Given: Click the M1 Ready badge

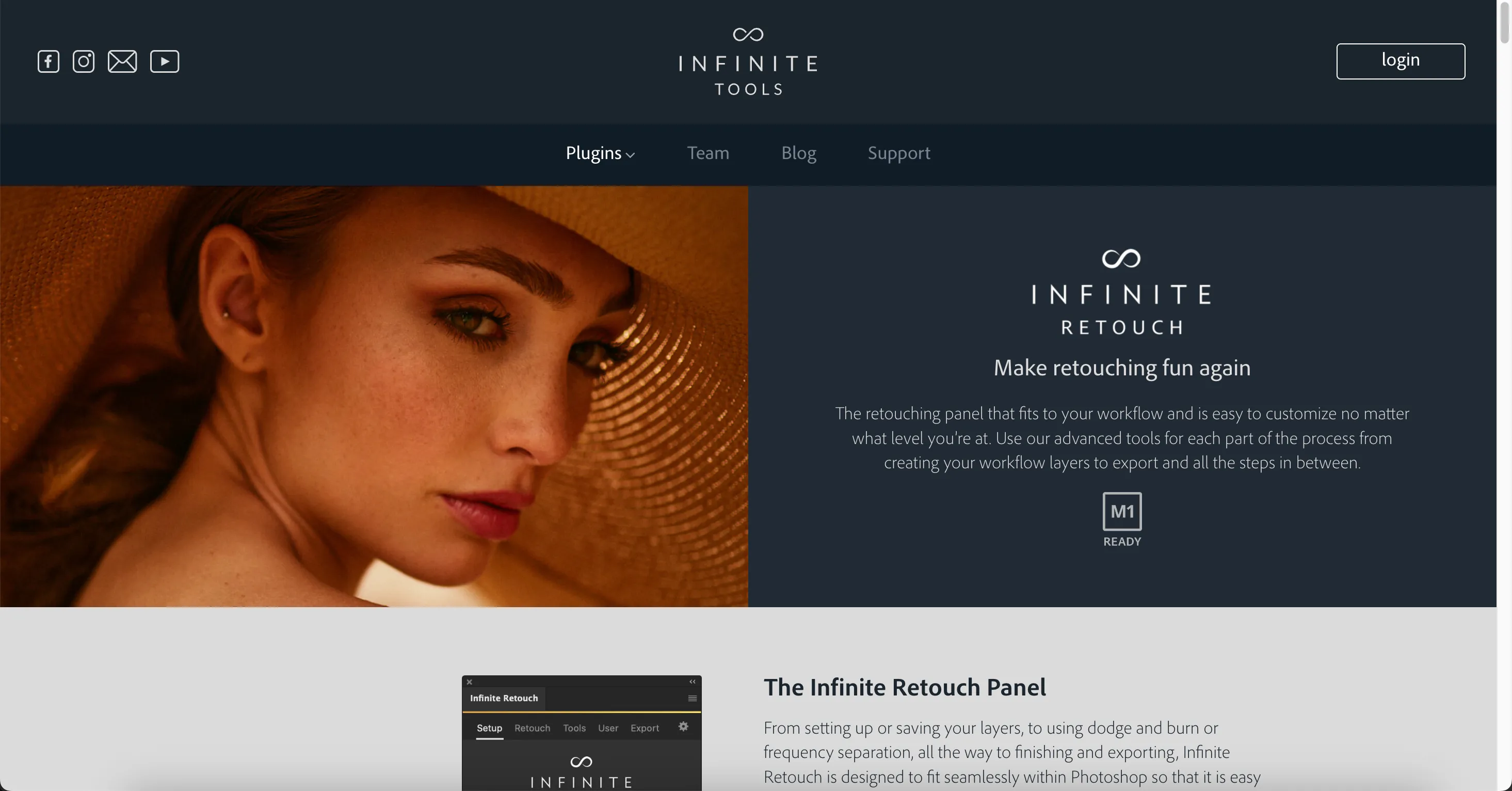Looking at the screenshot, I should (1122, 520).
